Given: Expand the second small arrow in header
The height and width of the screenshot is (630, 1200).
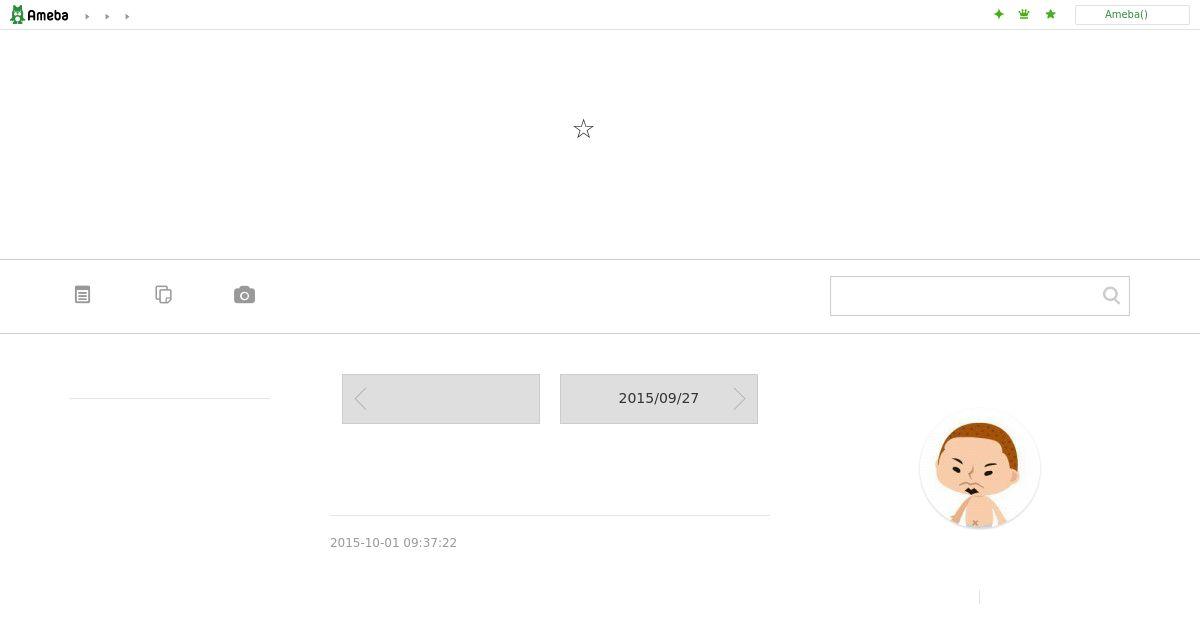Looking at the screenshot, I should point(107,16).
